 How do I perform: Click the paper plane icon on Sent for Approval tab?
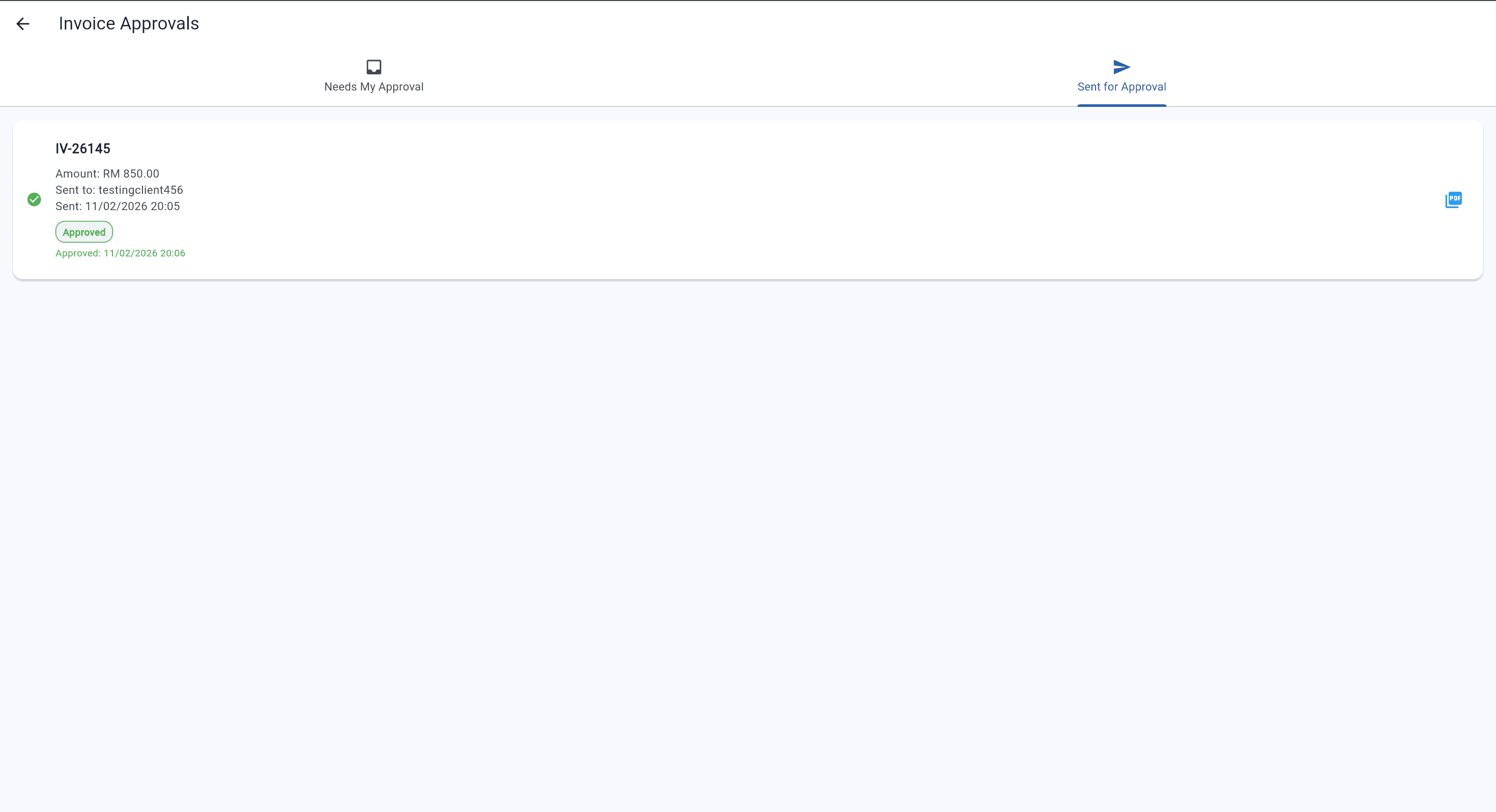click(1121, 66)
